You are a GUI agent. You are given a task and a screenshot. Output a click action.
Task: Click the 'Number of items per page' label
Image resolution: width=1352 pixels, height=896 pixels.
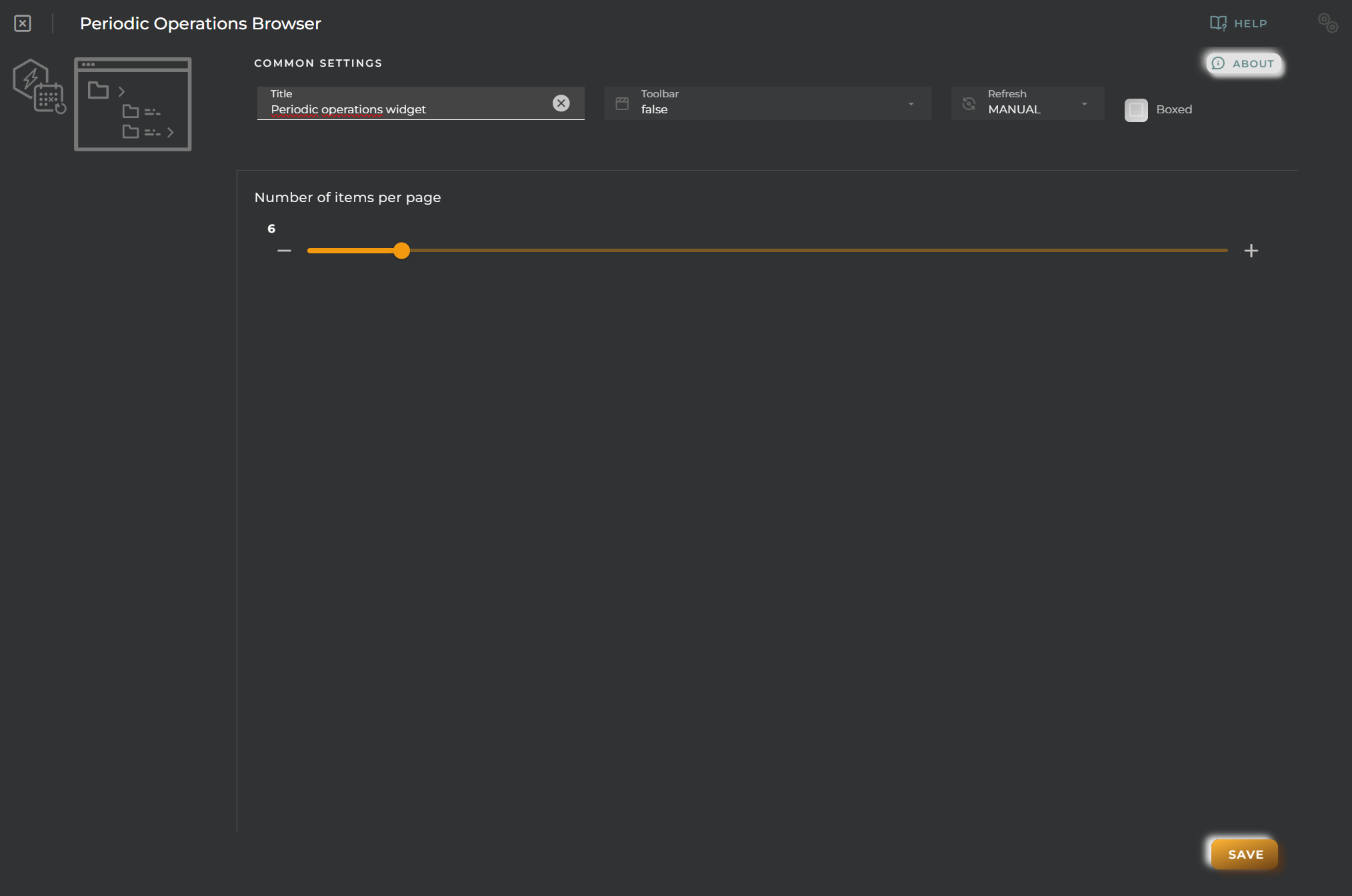tap(347, 197)
